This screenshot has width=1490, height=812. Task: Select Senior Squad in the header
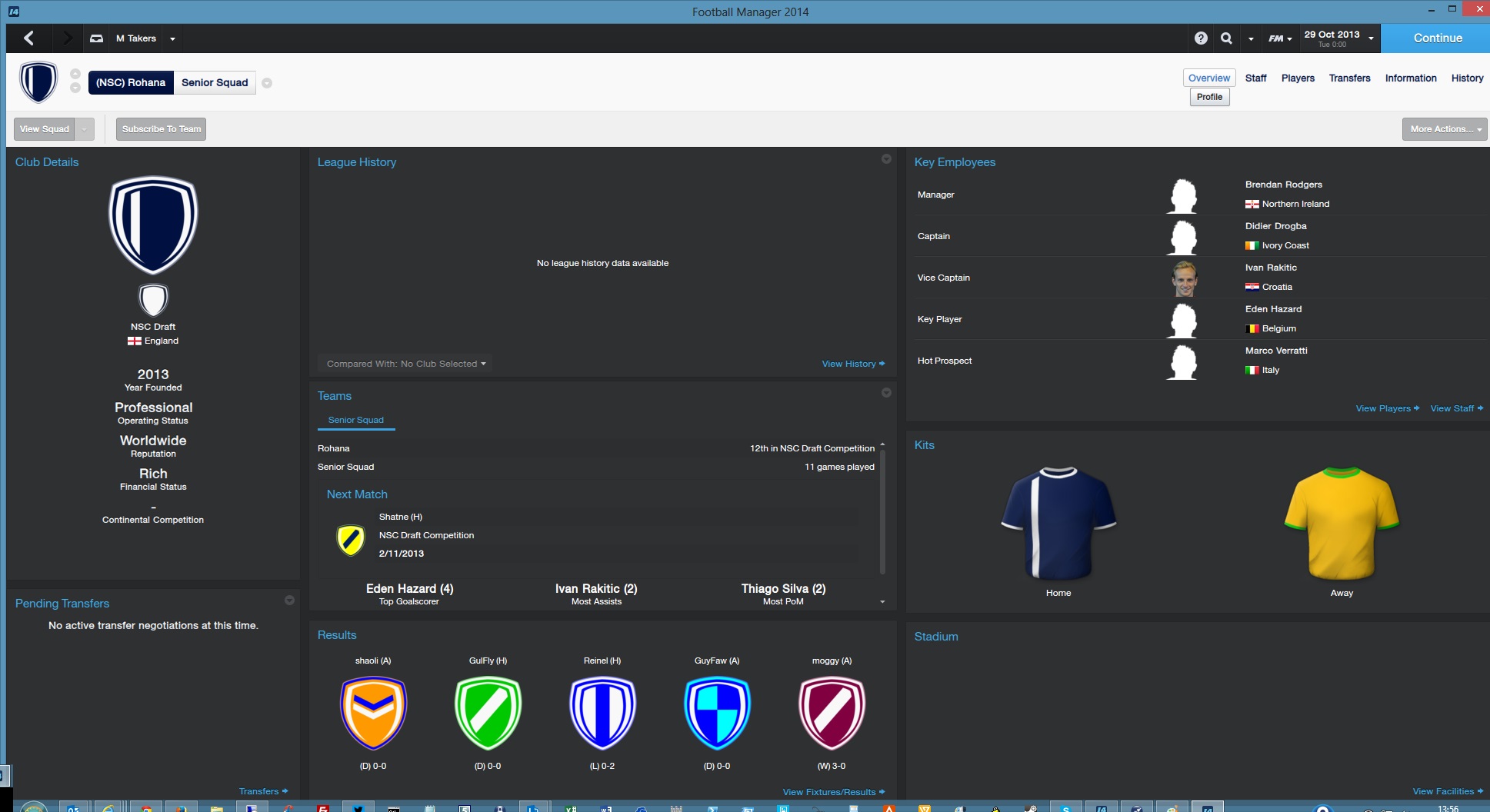pyautogui.click(x=215, y=82)
